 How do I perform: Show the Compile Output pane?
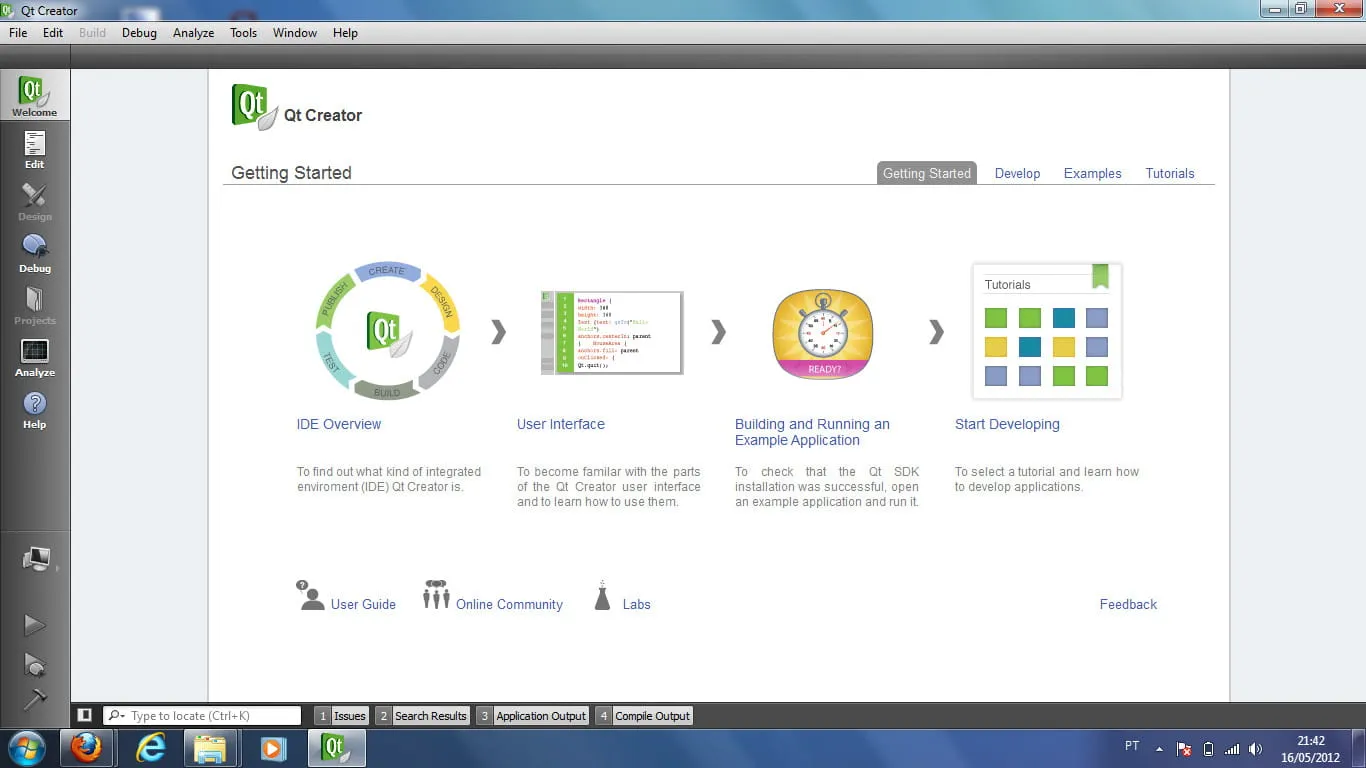[643, 716]
